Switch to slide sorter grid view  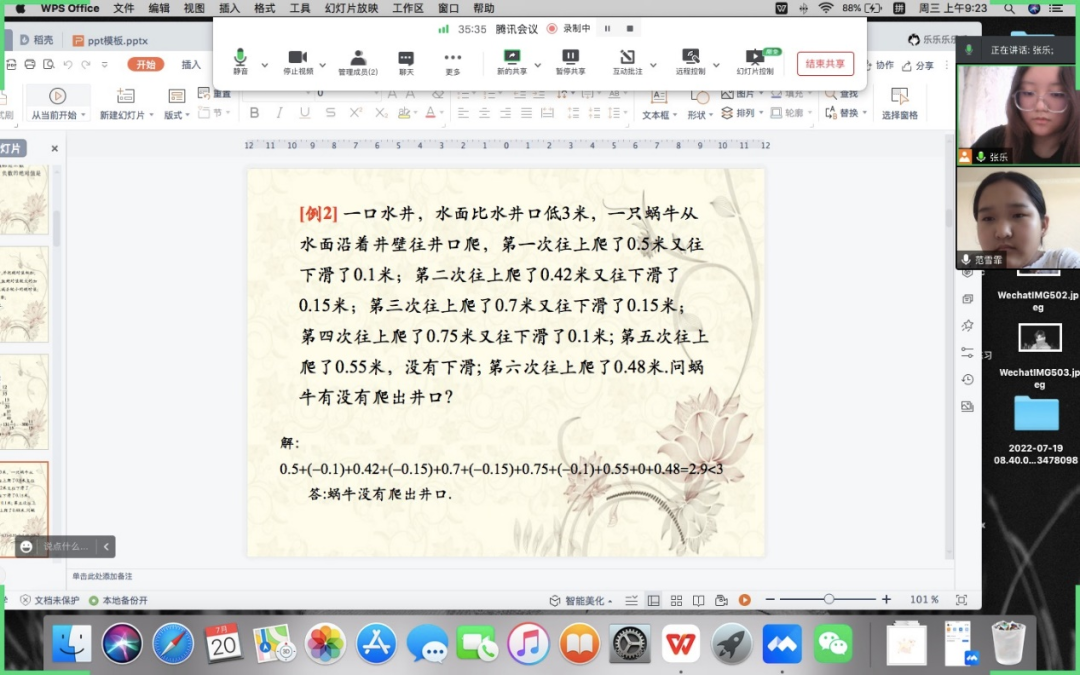(x=676, y=601)
